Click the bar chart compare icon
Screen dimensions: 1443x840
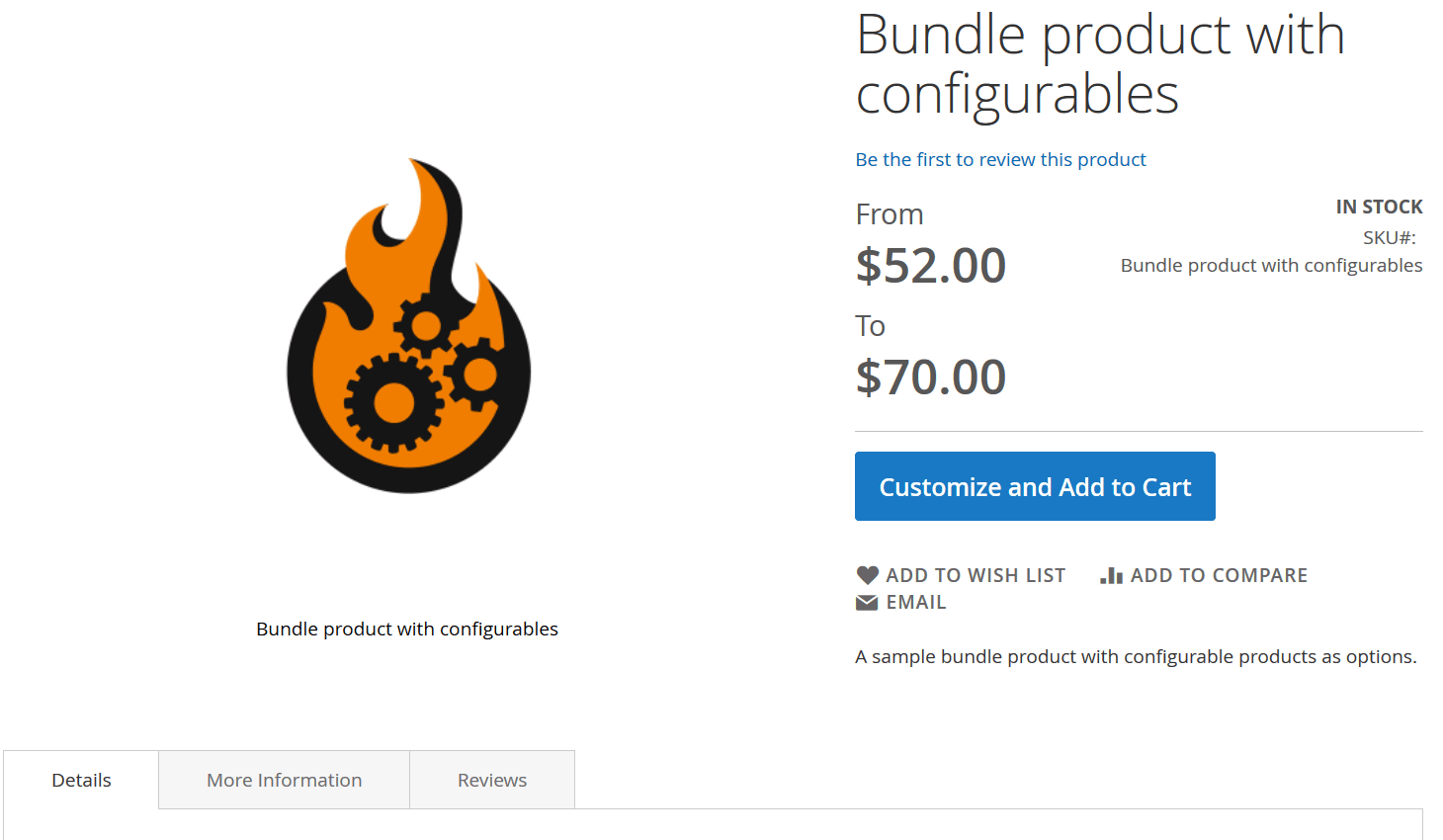click(1111, 575)
